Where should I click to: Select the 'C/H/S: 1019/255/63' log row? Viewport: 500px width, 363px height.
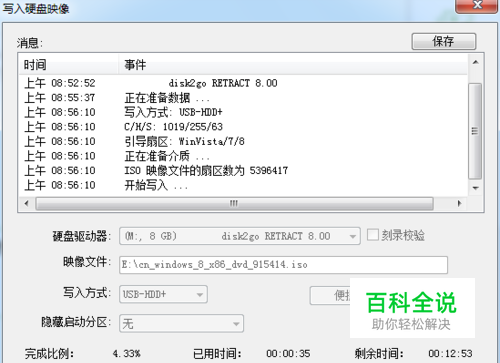point(244,127)
